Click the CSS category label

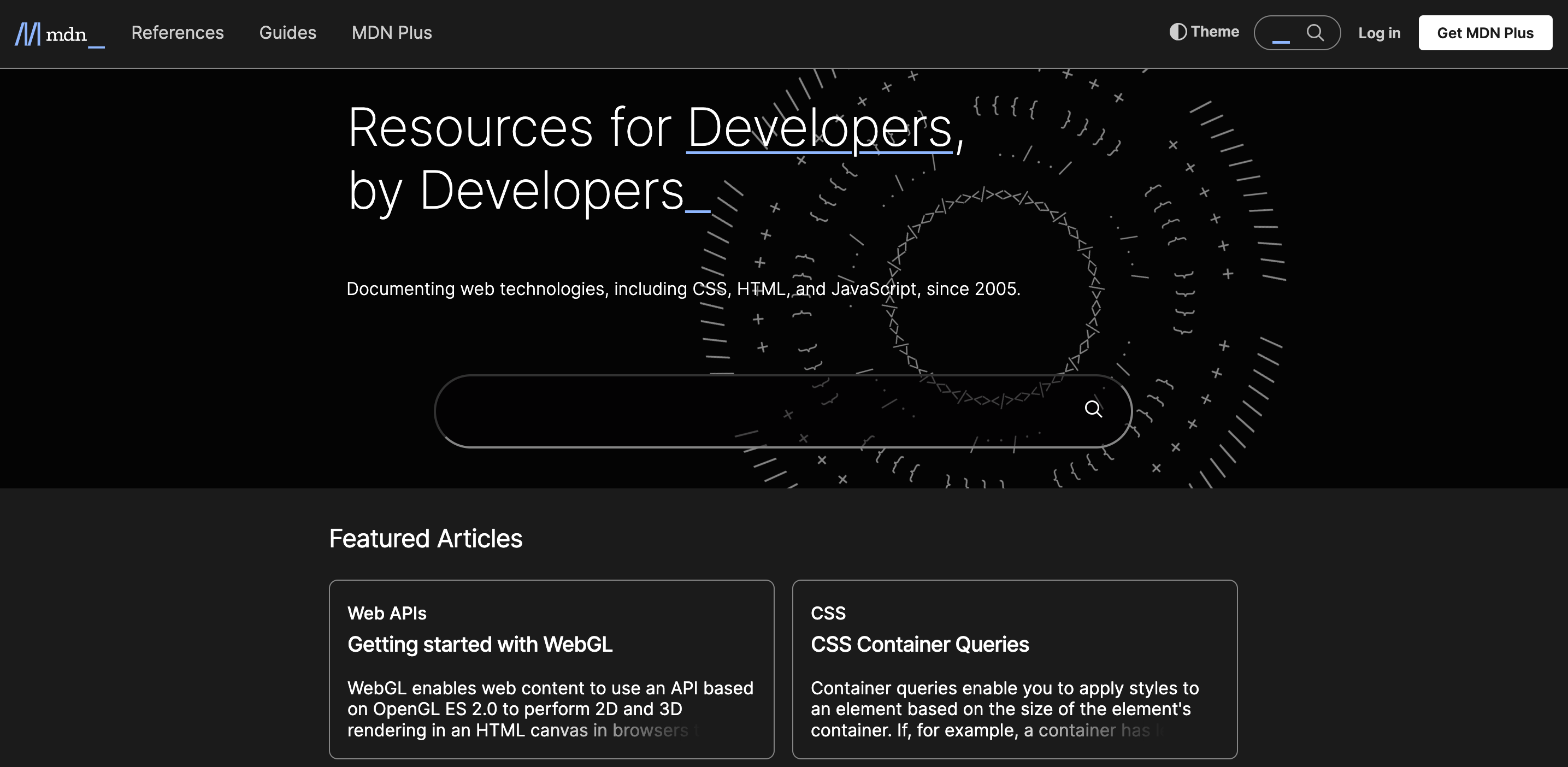pos(828,613)
